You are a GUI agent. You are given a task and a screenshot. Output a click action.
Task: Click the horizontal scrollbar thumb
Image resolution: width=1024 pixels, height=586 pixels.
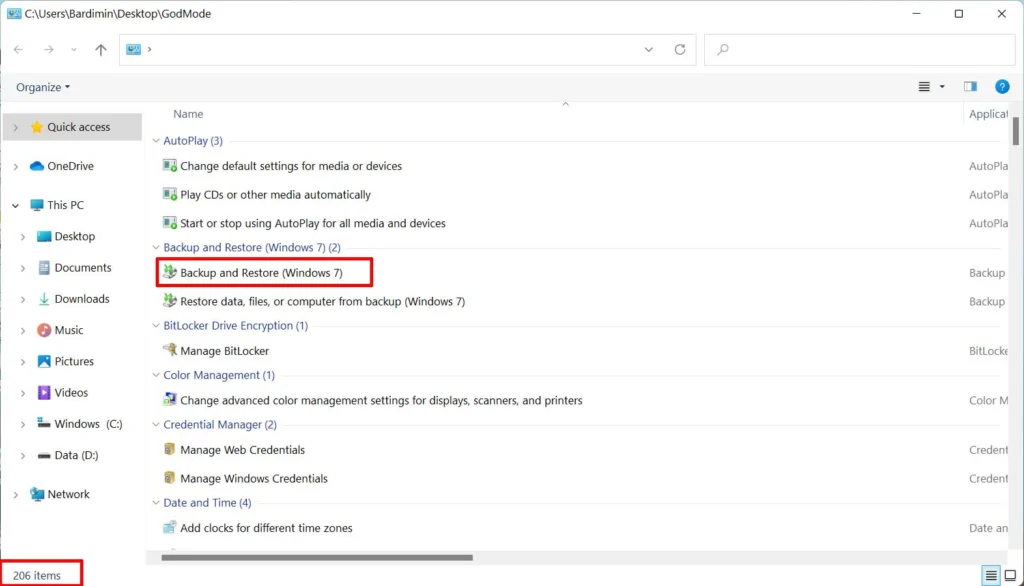point(317,558)
